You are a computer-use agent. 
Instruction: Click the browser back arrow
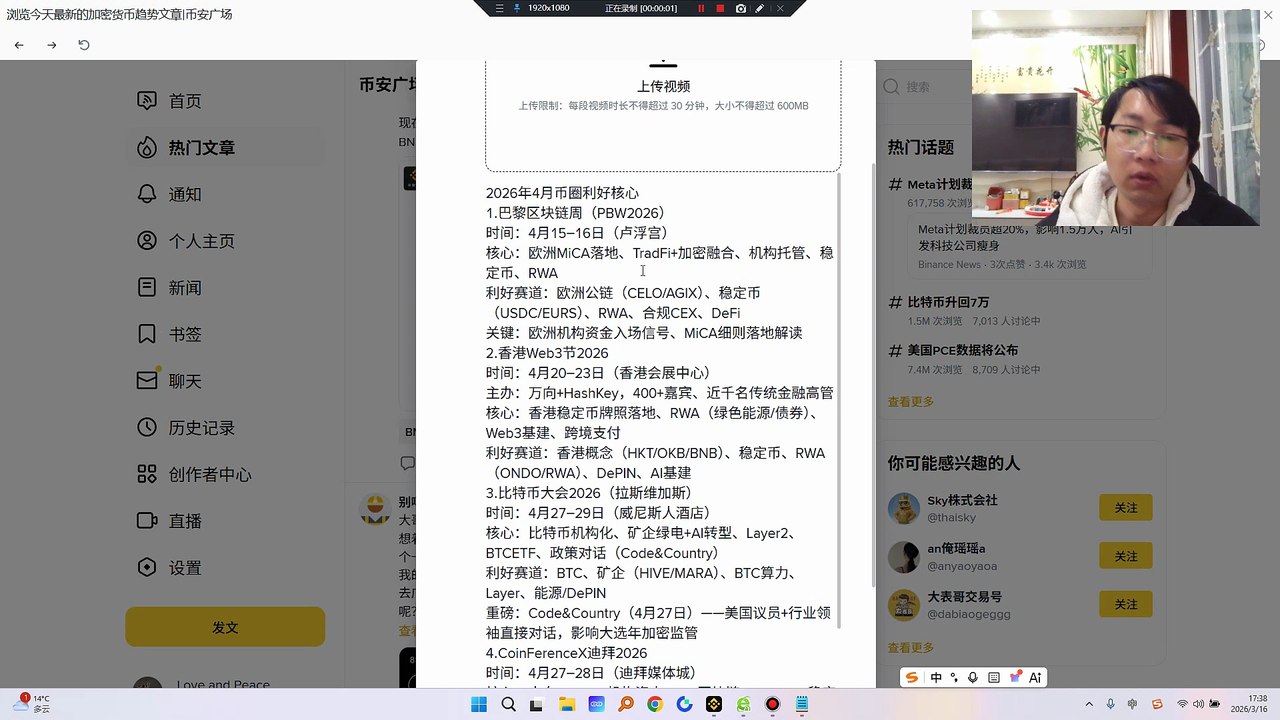click(19, 45)
